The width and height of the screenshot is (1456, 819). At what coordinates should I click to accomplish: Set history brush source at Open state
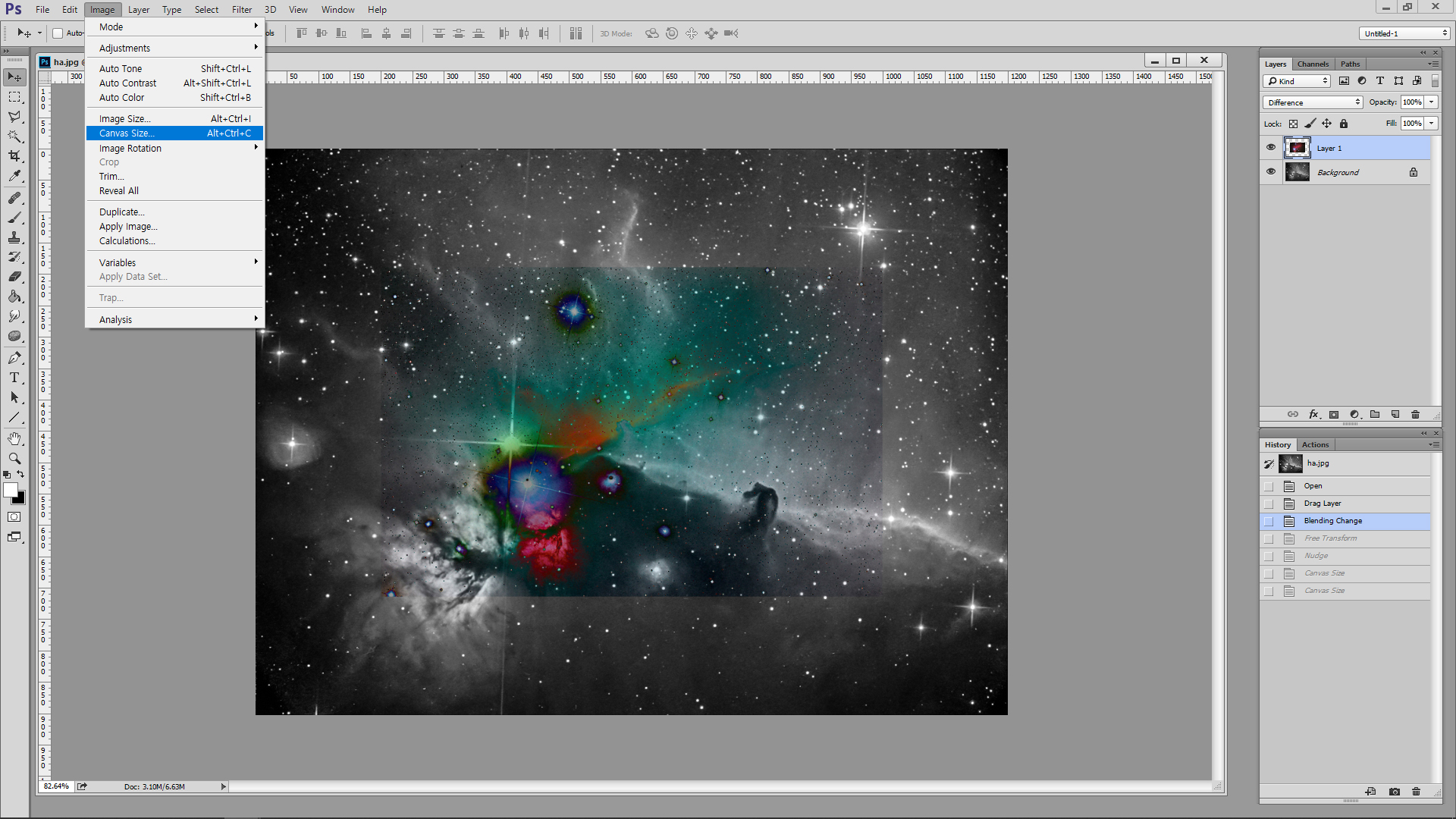1269,486
